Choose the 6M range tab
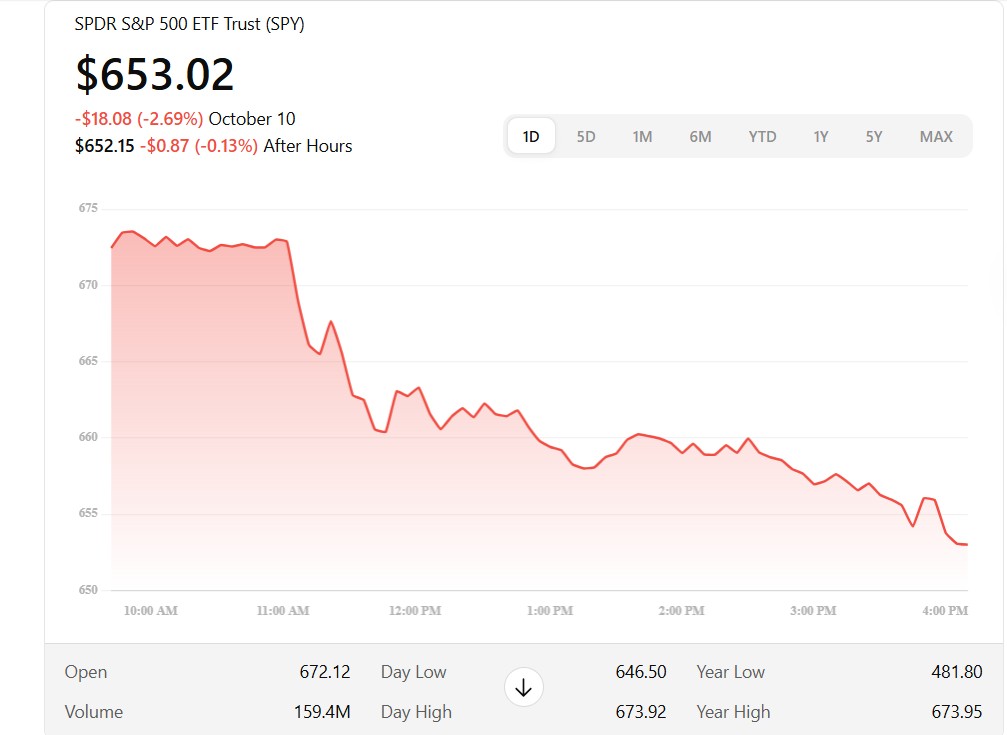Image resolution: width=1007 pixels, height=735 pixels. 700,136
